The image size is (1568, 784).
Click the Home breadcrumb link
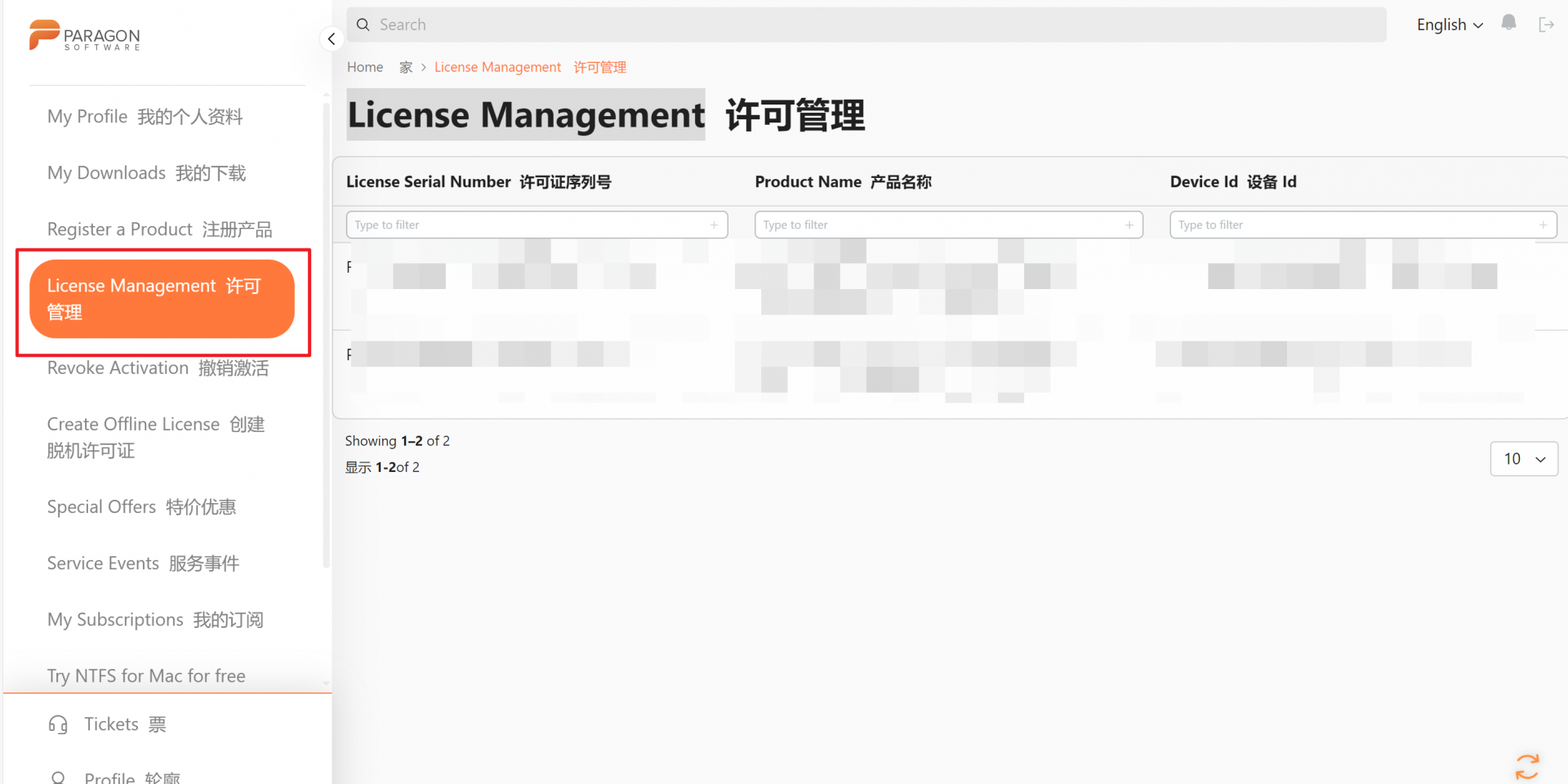[364, 67]
